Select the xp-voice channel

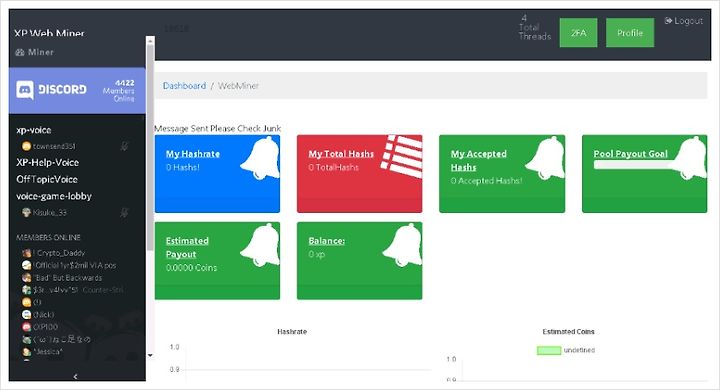[34, 130]
